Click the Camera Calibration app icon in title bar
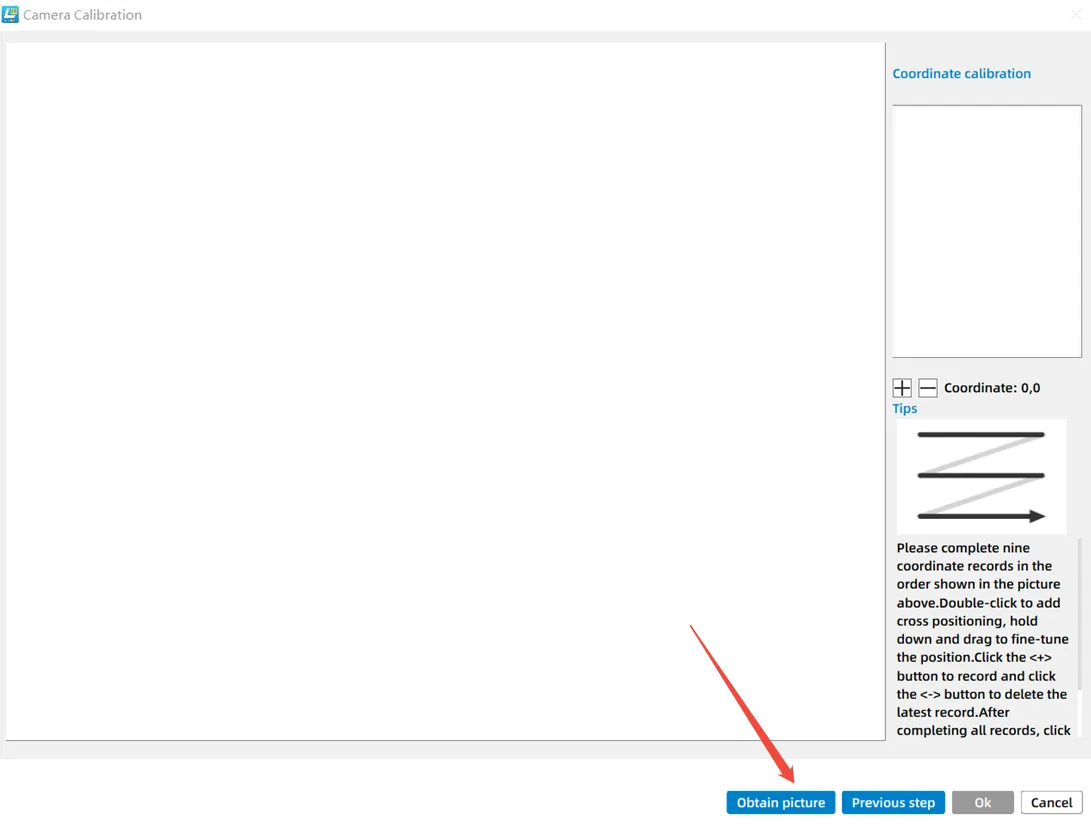1091x834 pixels. click(11, 15)
